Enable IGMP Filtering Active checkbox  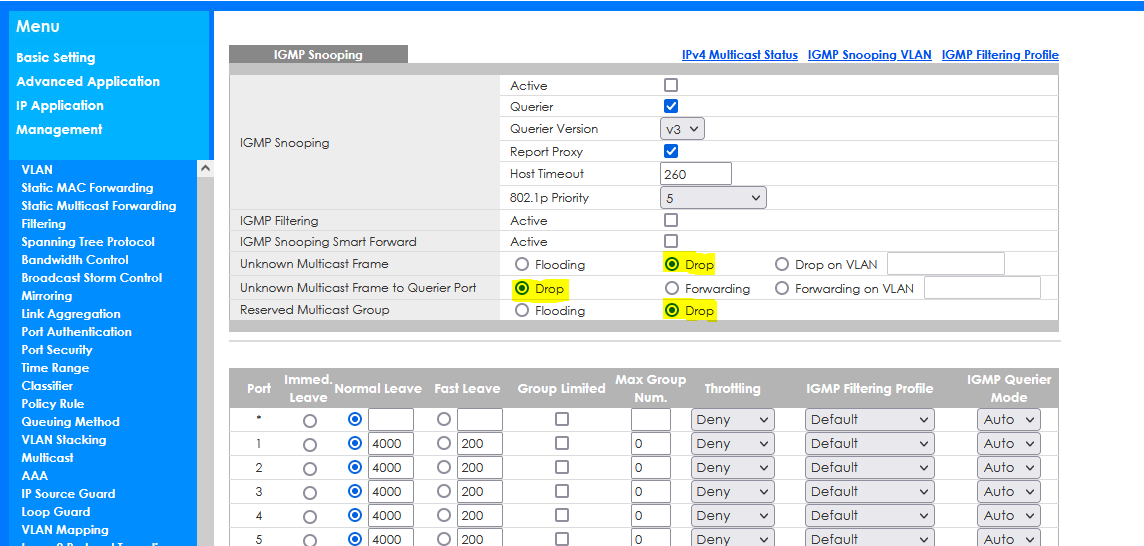[671, 220]
